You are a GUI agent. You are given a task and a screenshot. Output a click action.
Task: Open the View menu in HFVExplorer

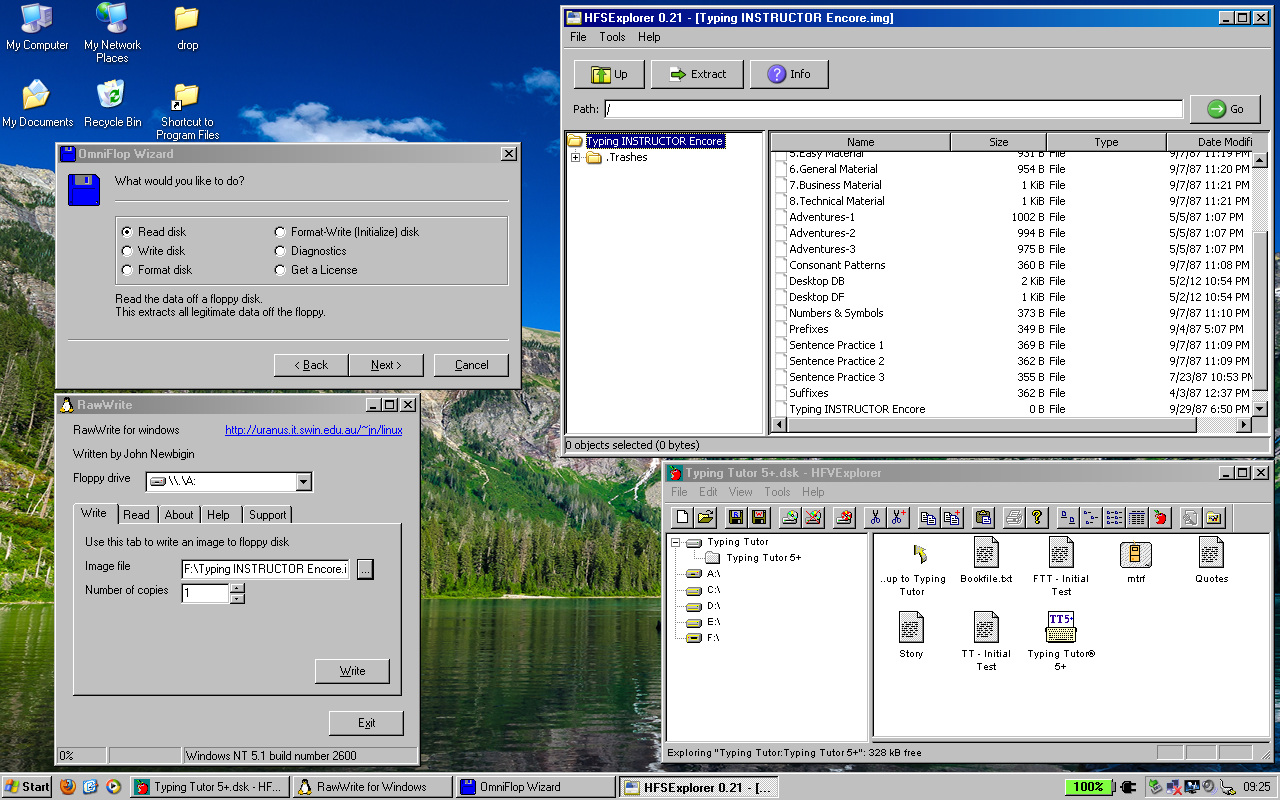741,492
